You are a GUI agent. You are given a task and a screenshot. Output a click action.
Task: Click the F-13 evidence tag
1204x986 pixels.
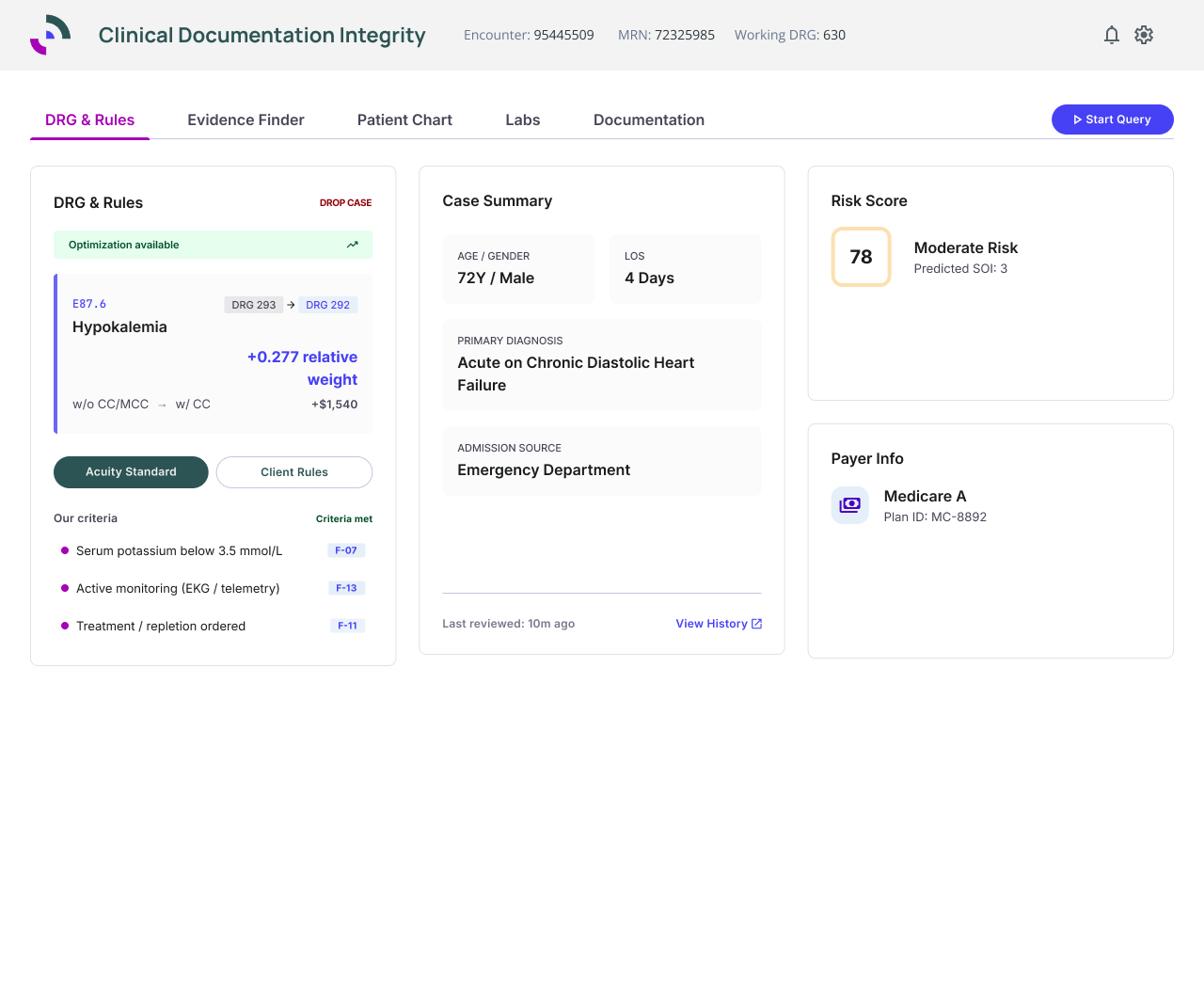346,588
